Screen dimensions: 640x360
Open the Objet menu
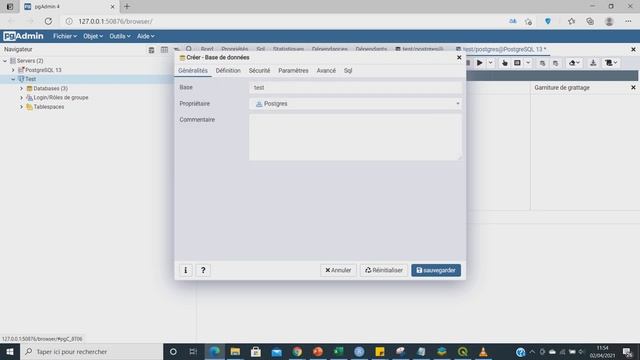(93, 36)
